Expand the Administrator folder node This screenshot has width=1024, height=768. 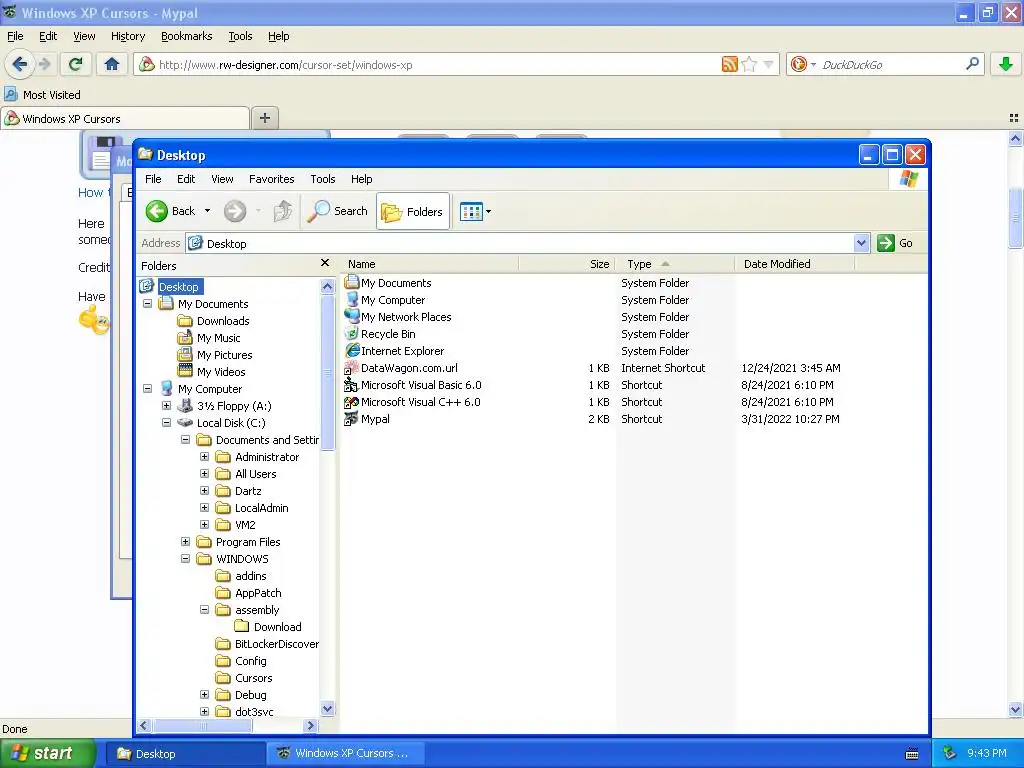(x=204, y=456)
